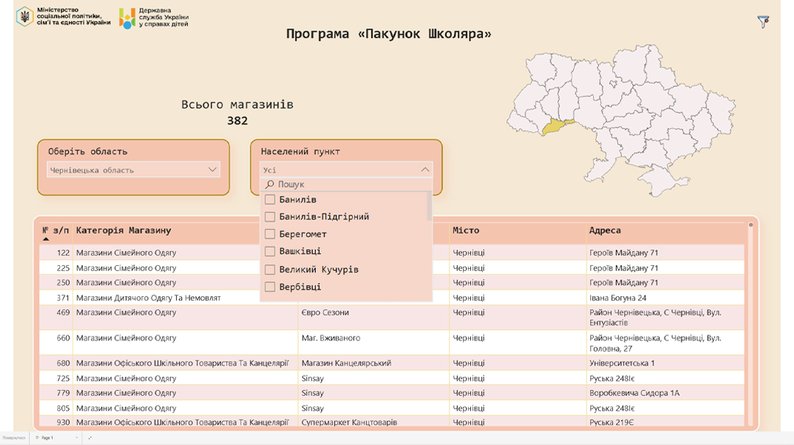The image size is (794, 445).
Task: Sort by Адреса column header
Action: tap(604, 230)
